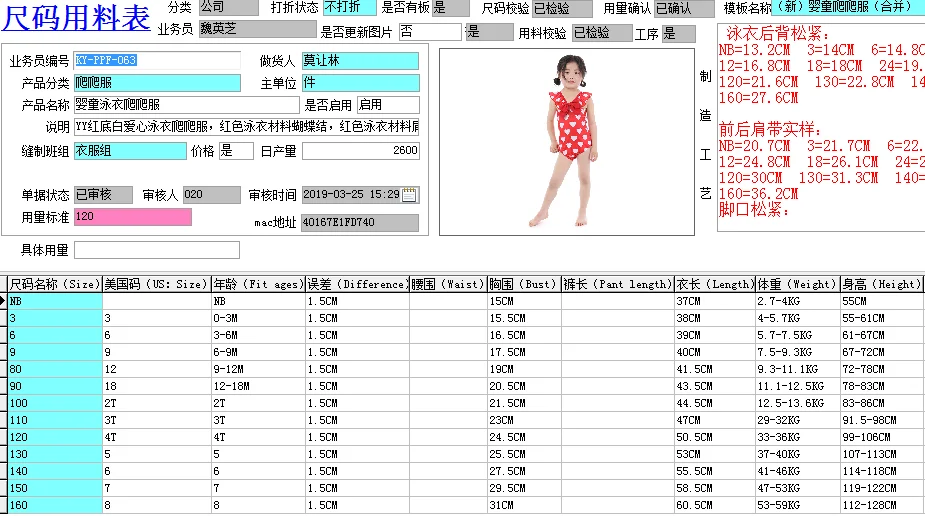Select size cell NB in the table

click(55, 301)
